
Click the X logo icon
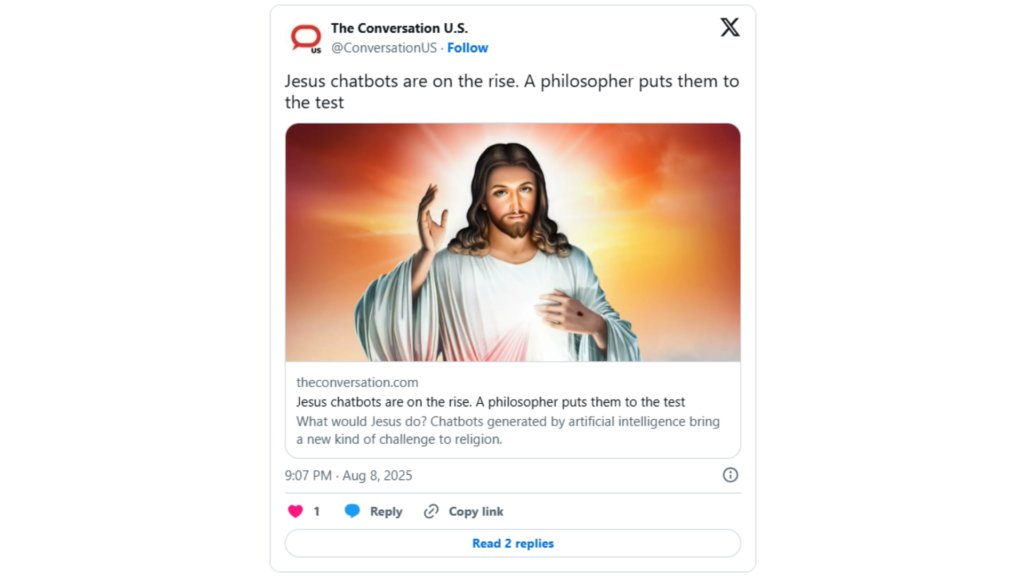click(x=730, y=28)
